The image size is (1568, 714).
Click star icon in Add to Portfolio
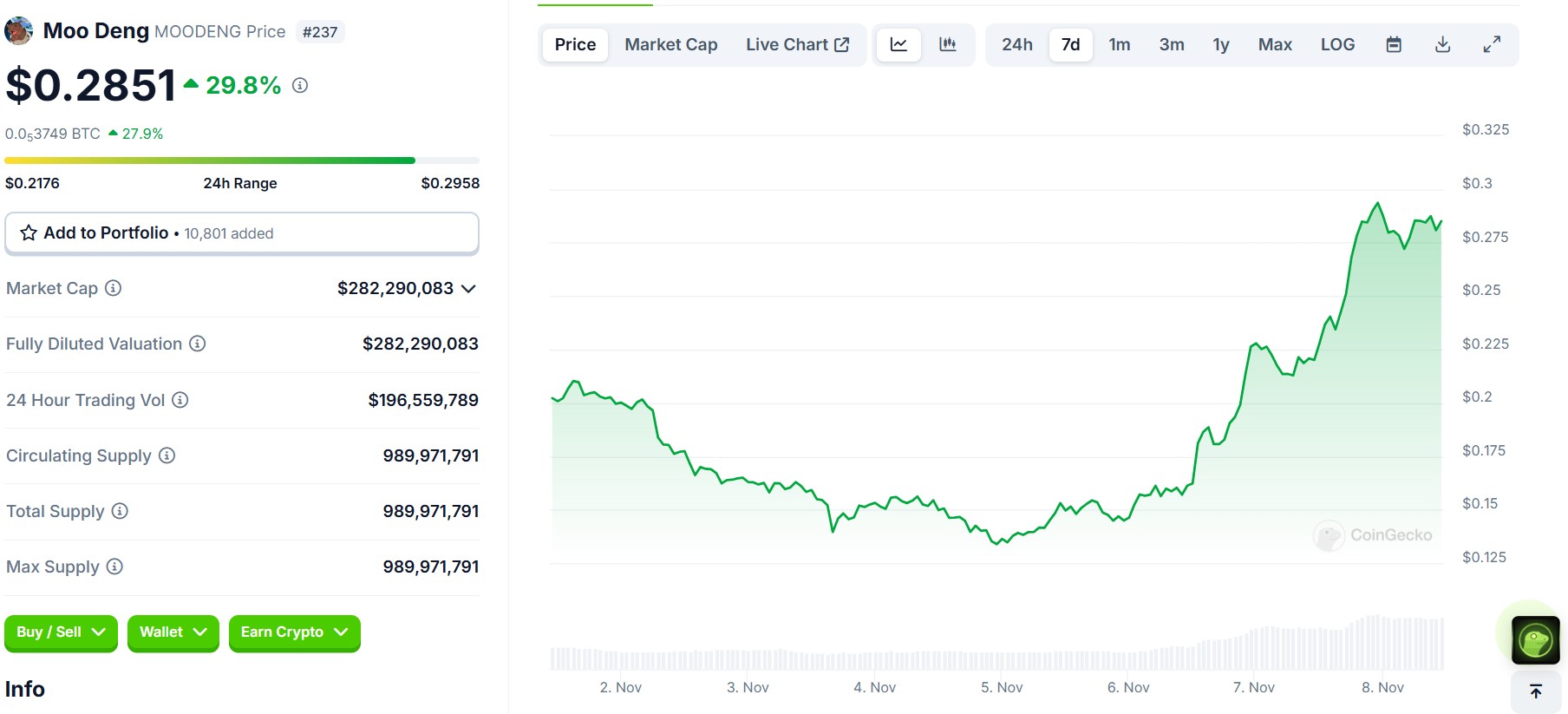pos(29,233)
